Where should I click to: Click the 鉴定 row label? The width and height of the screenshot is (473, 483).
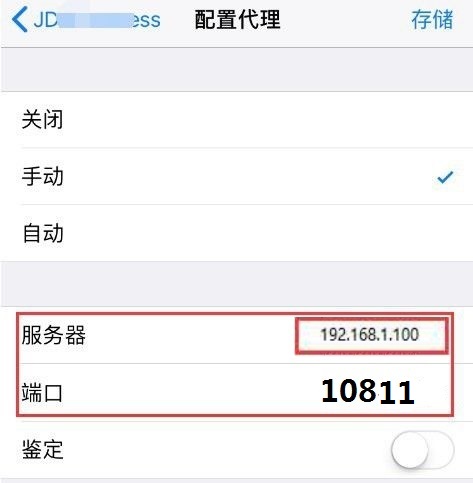point(42,450)
